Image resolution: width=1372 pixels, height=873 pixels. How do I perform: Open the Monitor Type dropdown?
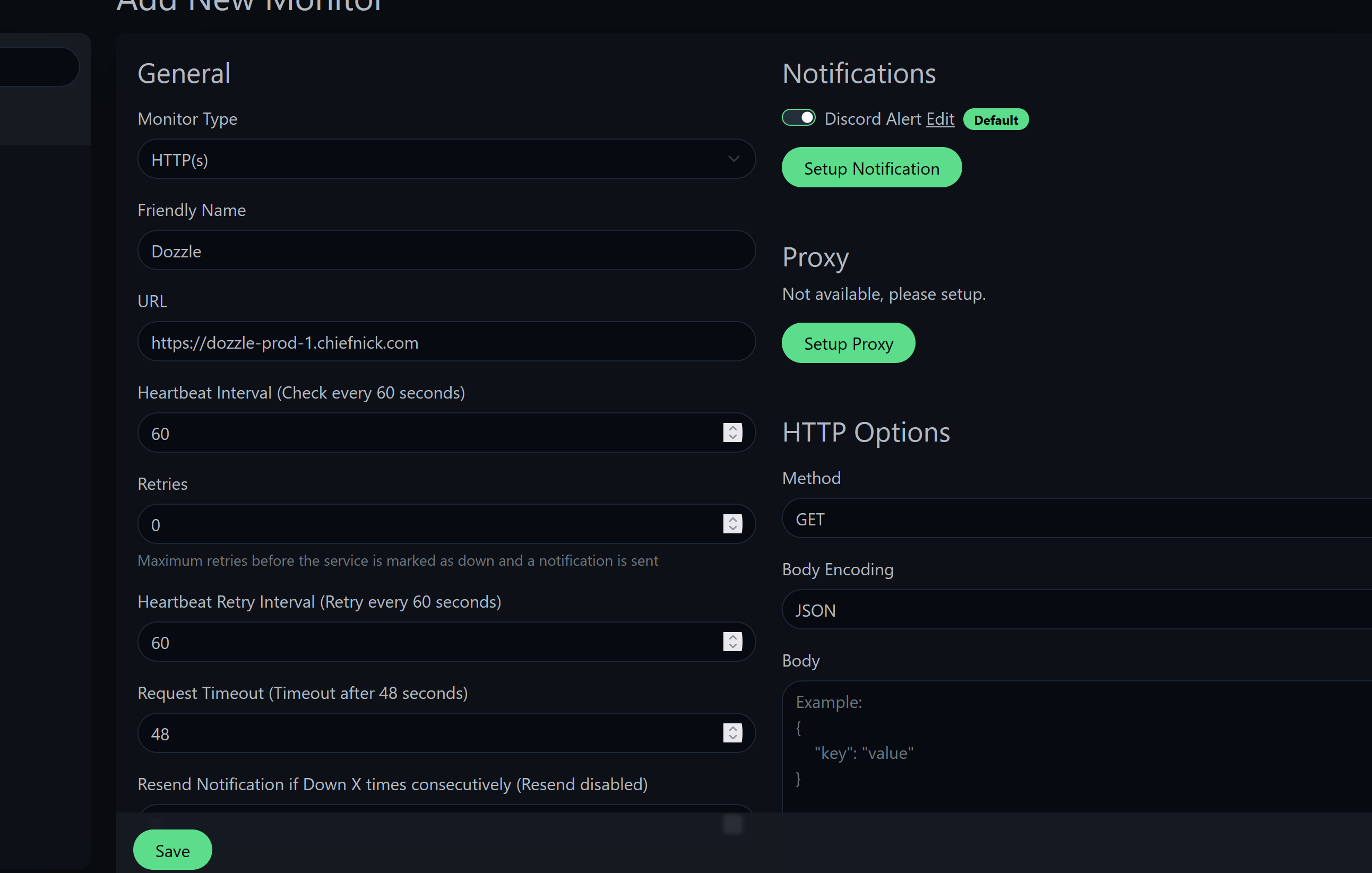pos(446,160)
